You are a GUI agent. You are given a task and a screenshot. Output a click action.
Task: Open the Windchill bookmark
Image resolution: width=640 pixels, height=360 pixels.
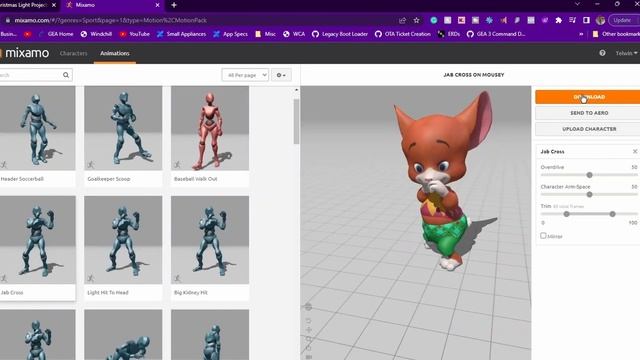pos(96,34)
